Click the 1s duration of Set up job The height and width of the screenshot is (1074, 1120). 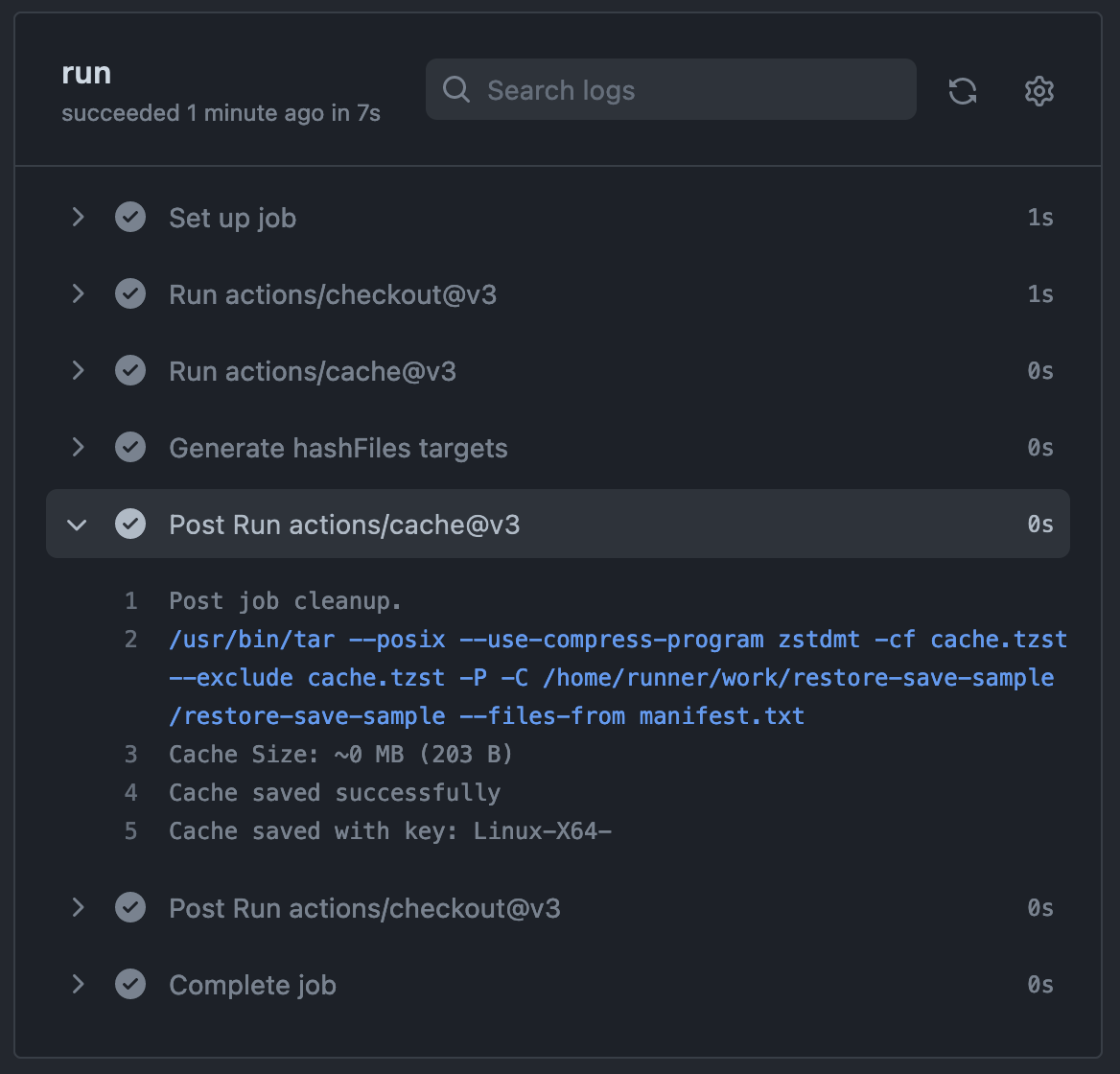[x=1040, y=217]
